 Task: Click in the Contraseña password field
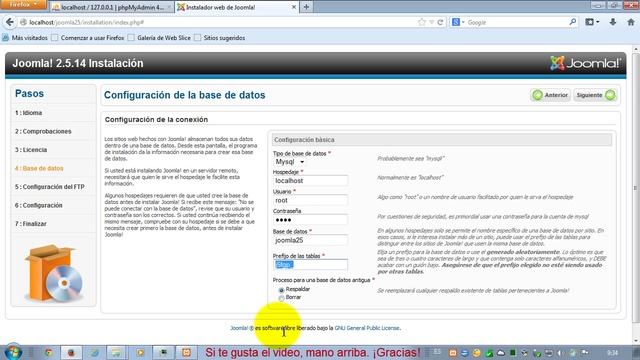(310, 220)
